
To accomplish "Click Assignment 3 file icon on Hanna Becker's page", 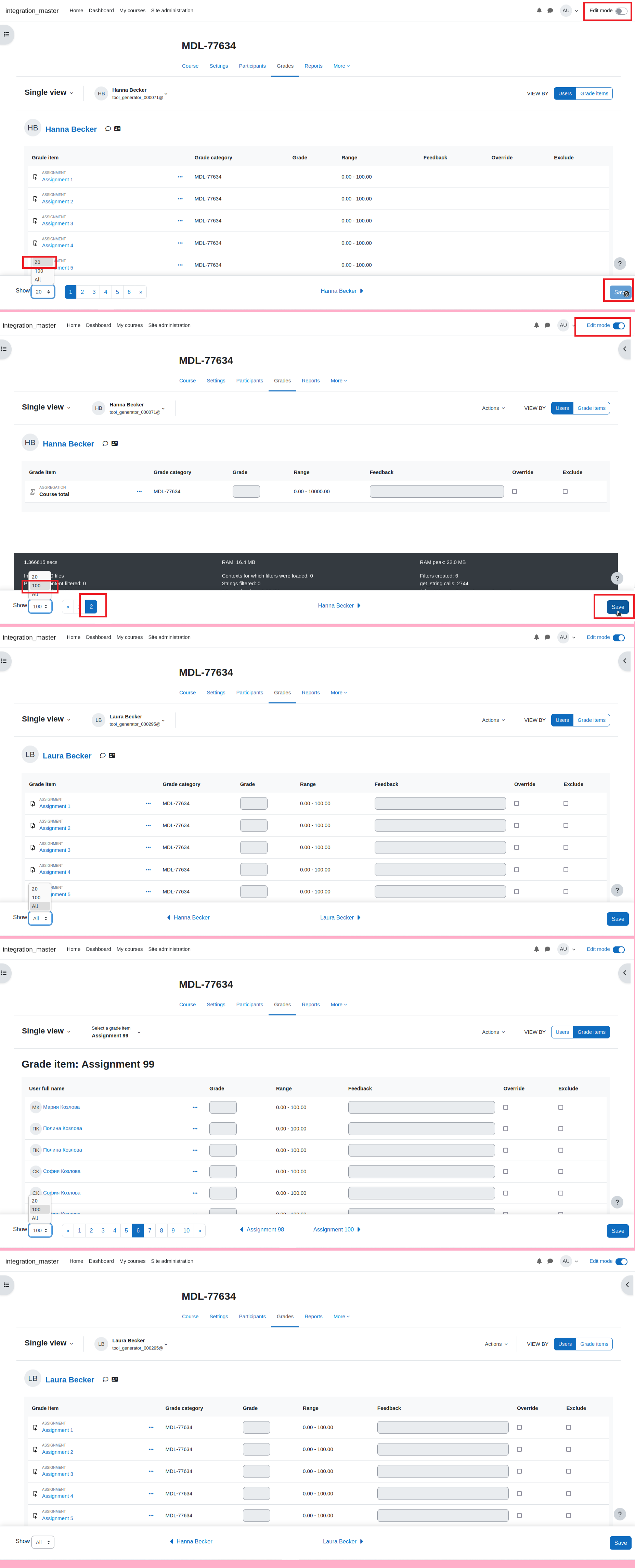I will pyautogui.click(x=35, y=221).
